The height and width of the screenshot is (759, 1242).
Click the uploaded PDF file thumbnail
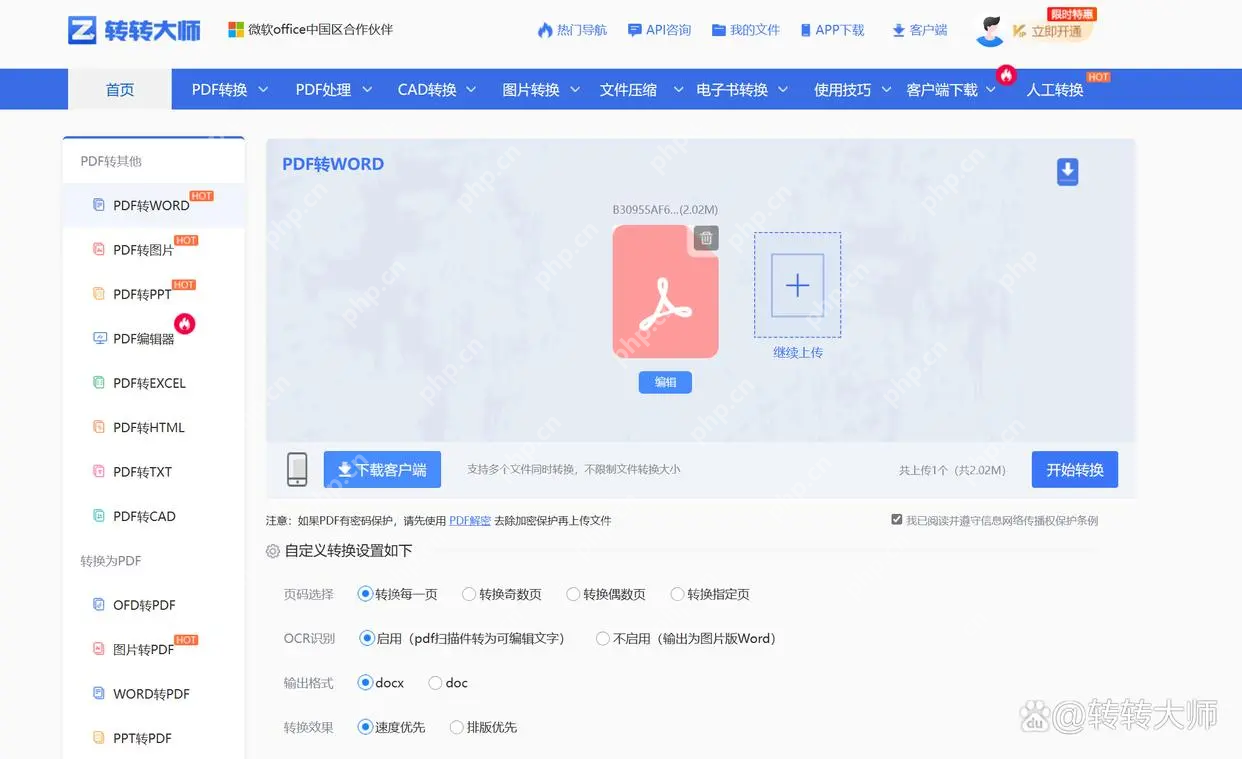pos(665,291)
